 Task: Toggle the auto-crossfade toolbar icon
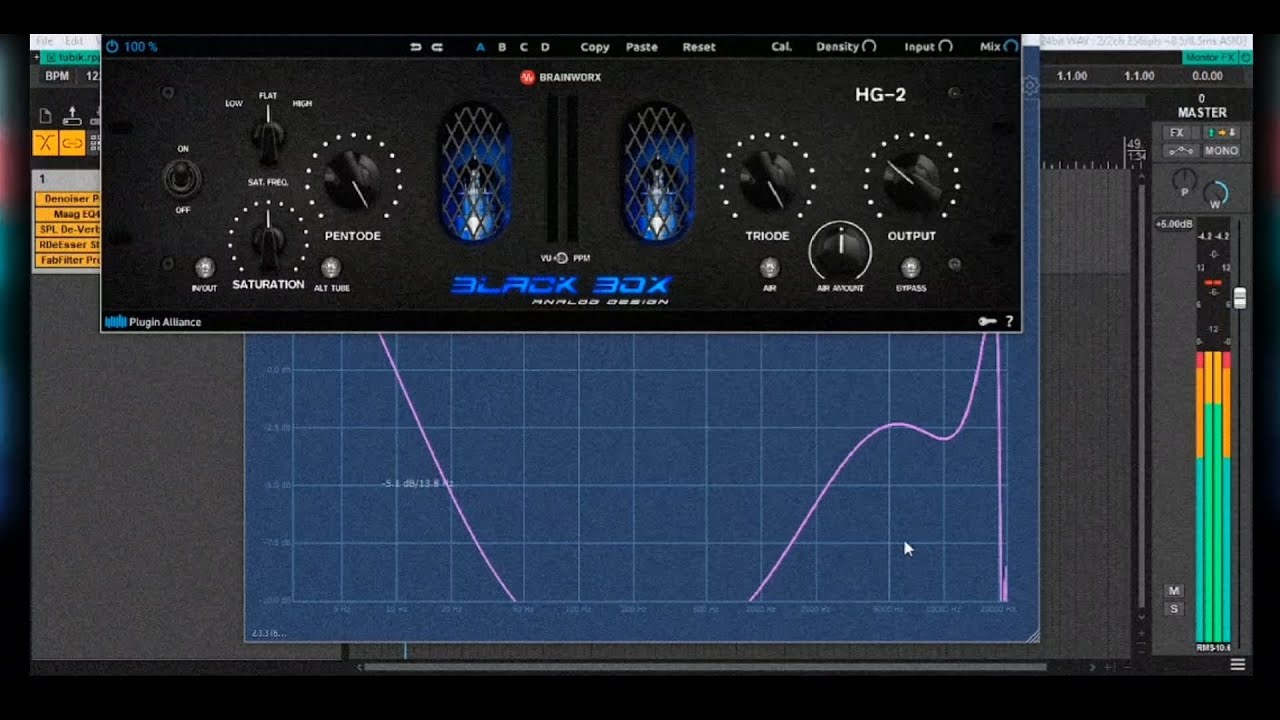pyautogui.click(x=45, y=143)
